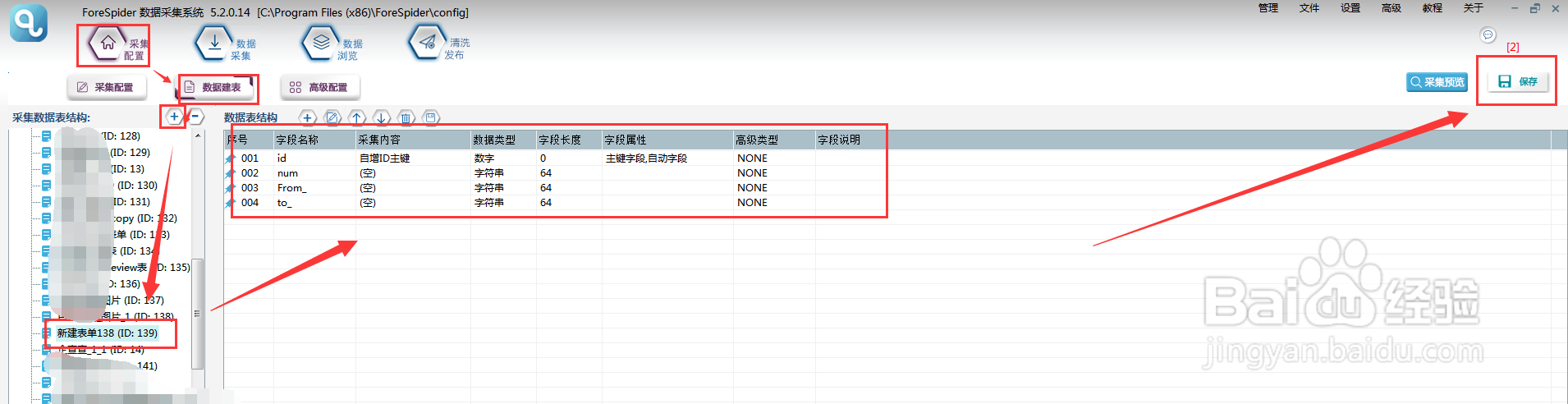Click the 字段属性 column header
Screen dimensions: 1568x404
pos(667,140)
